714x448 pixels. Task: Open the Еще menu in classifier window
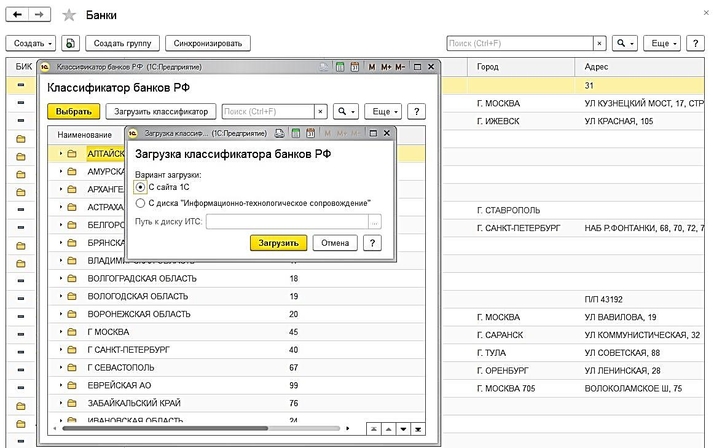point(383,112)
